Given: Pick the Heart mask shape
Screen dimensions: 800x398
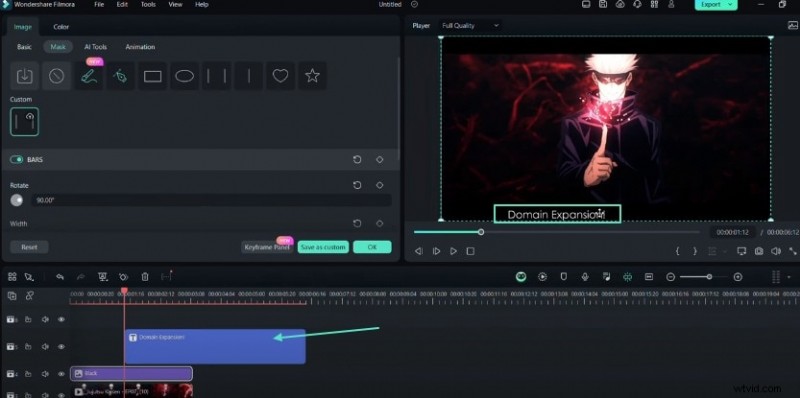Looking at the screenshot, I should 280,76.
